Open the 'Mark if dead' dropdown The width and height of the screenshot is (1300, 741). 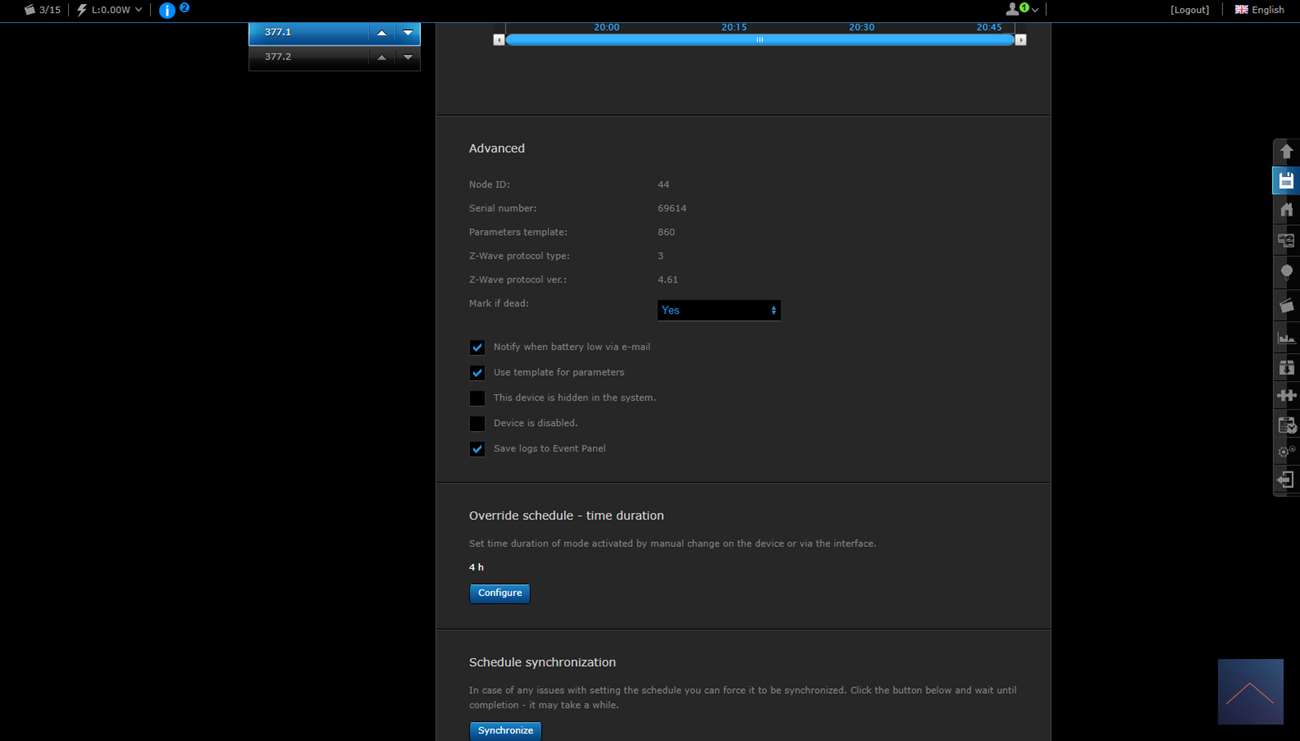coord(718,310)
